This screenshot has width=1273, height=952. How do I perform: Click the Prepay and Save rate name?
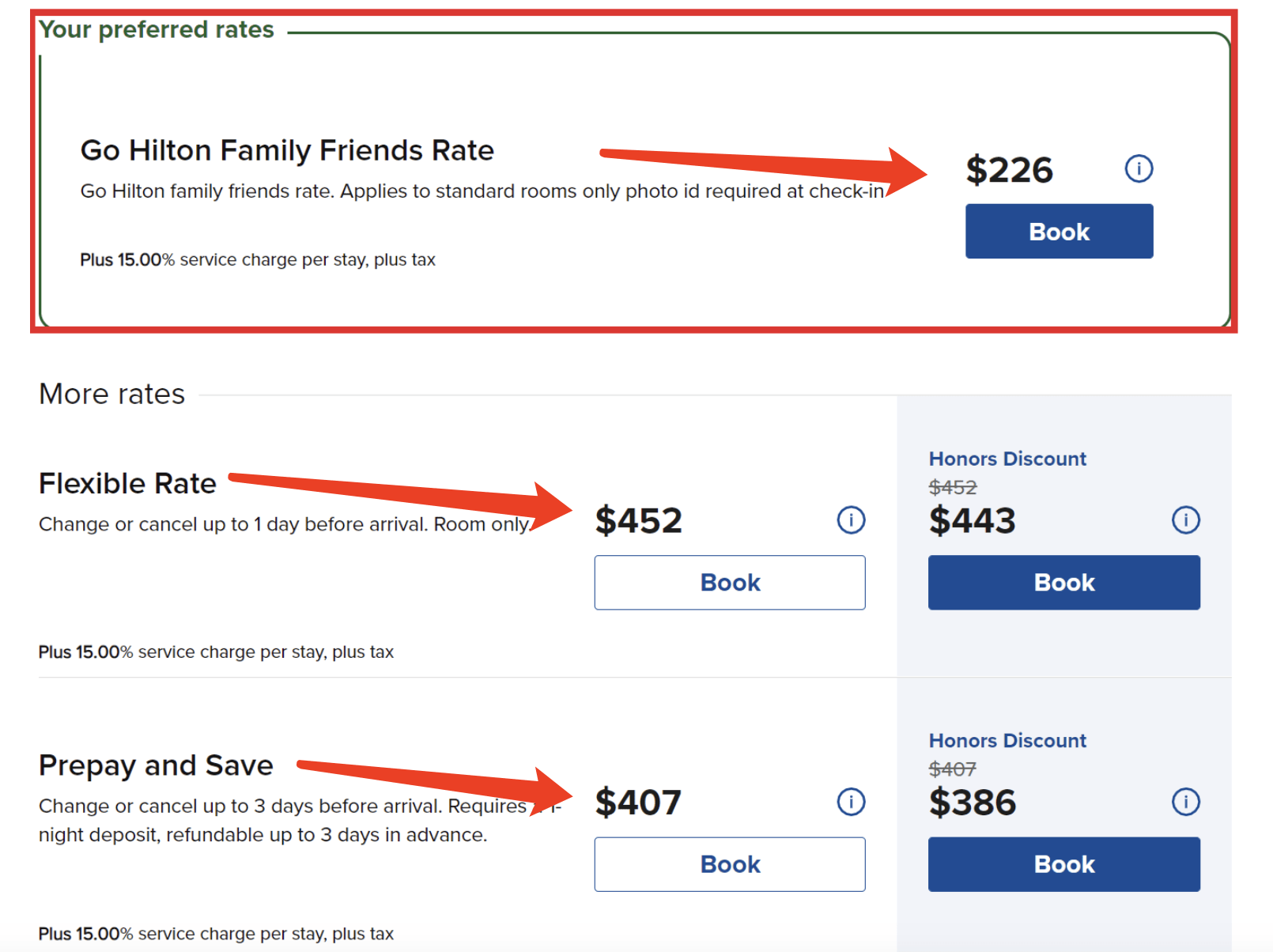tap(156, 764)
